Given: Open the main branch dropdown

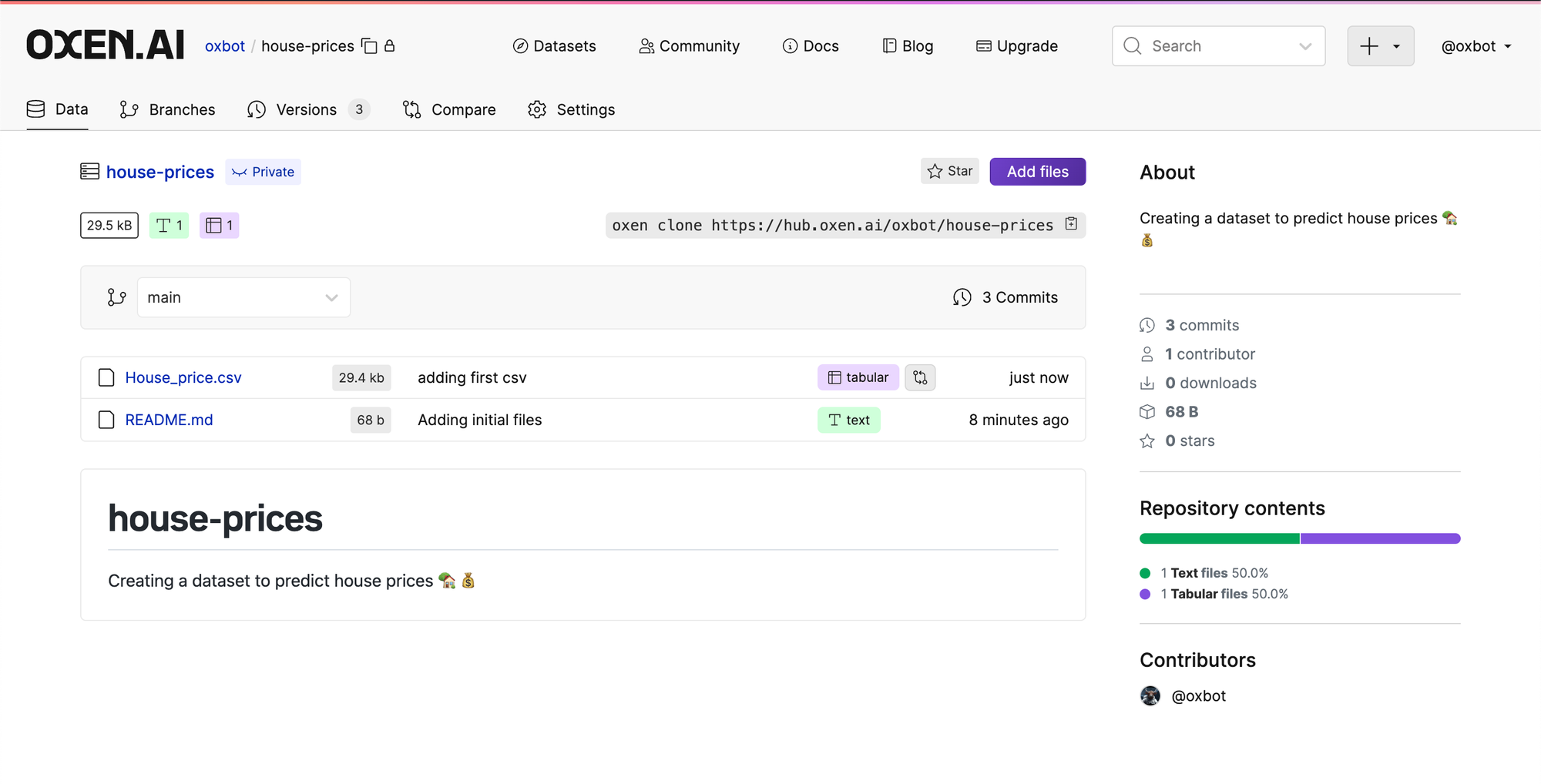Looking at the screenshot, I should (x=243, y=297).
